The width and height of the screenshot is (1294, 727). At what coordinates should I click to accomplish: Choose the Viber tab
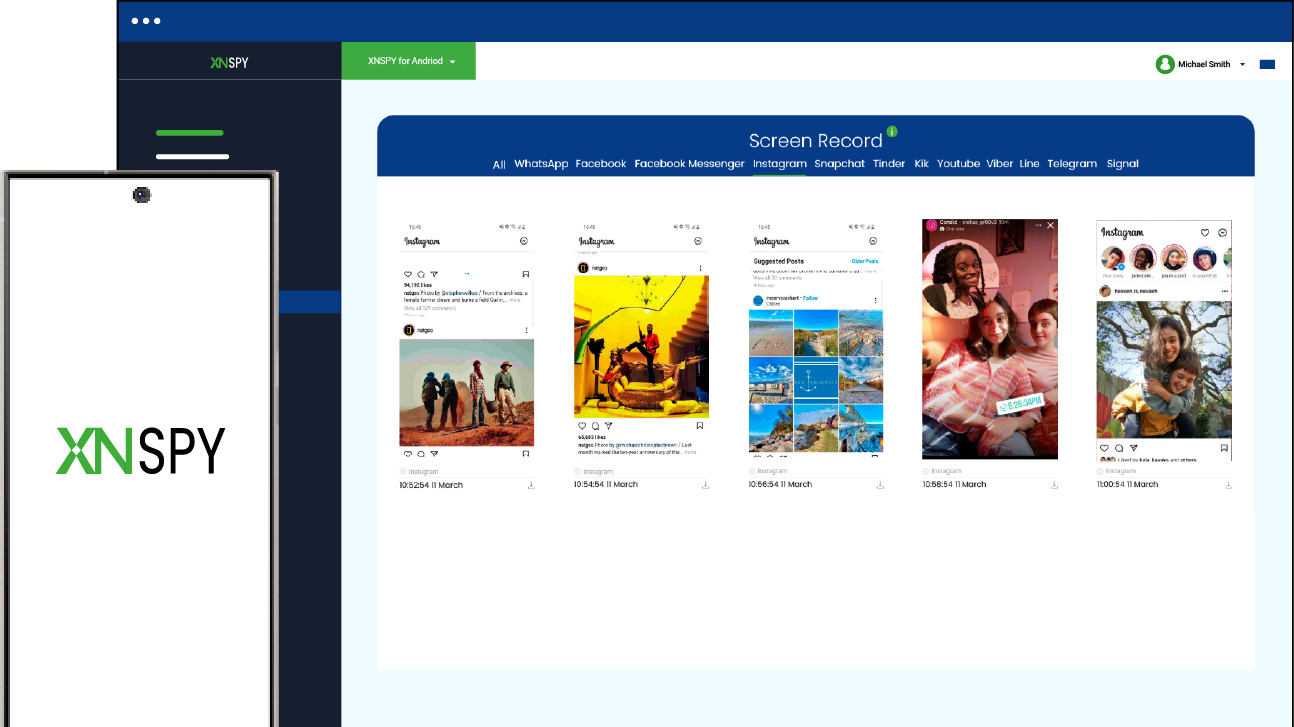(1000, 164)
